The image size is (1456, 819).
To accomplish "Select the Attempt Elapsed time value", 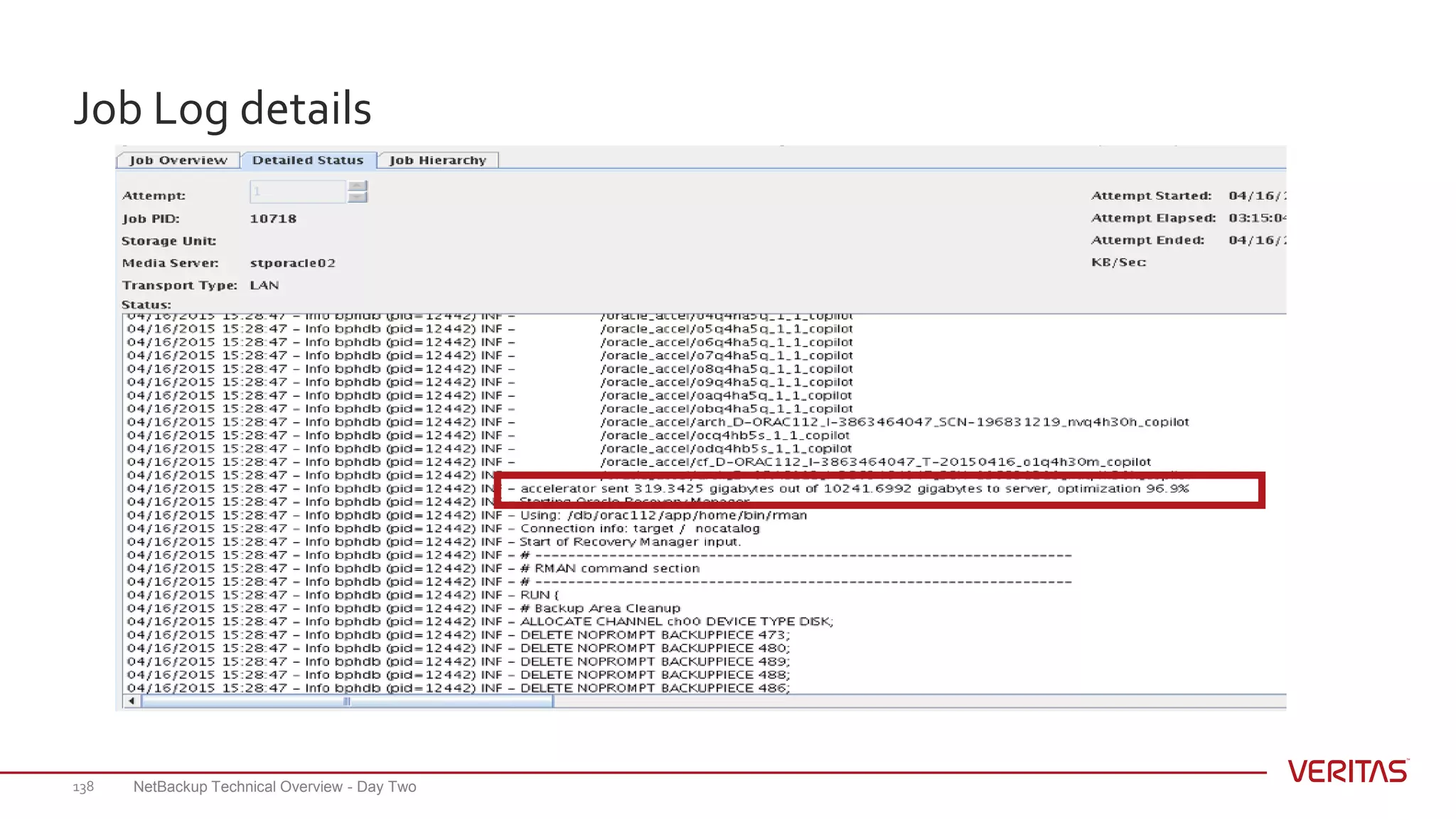I will click(x=1257, y=218).
